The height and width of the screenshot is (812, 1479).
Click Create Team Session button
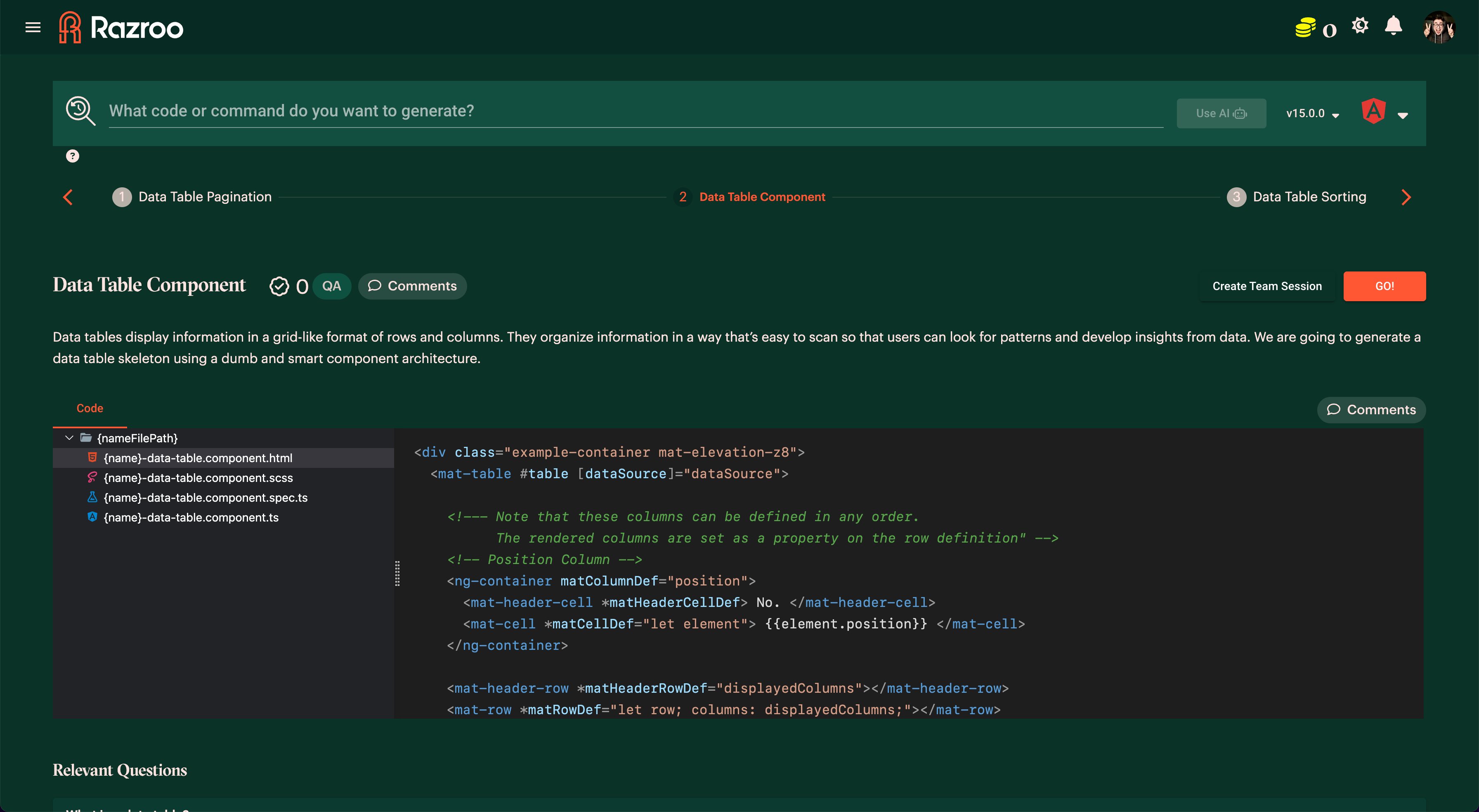(1266, 286)
